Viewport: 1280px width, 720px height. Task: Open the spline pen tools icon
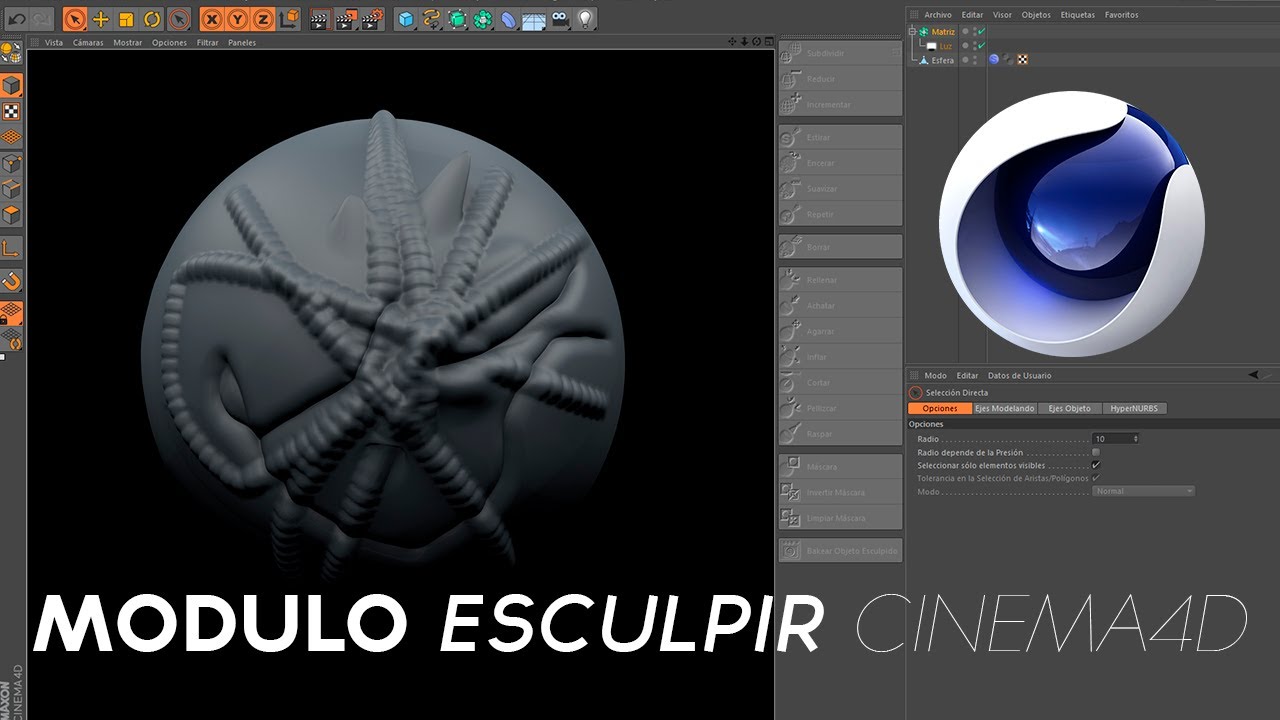(431, 18)
